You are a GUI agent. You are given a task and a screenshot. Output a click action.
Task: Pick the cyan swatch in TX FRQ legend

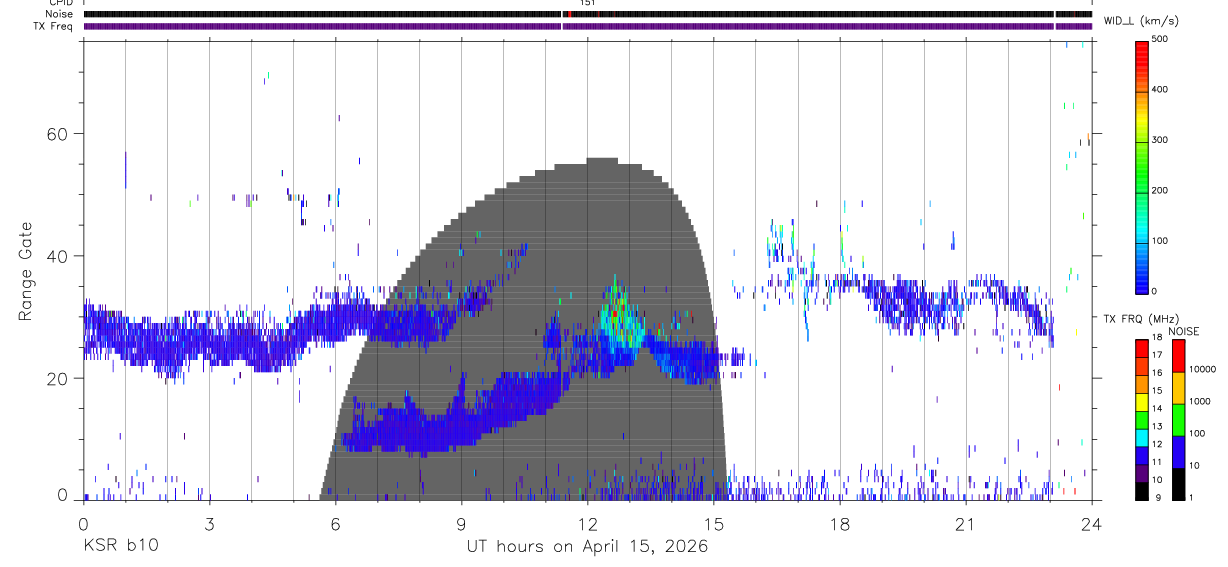click(x=1141, y=436)
